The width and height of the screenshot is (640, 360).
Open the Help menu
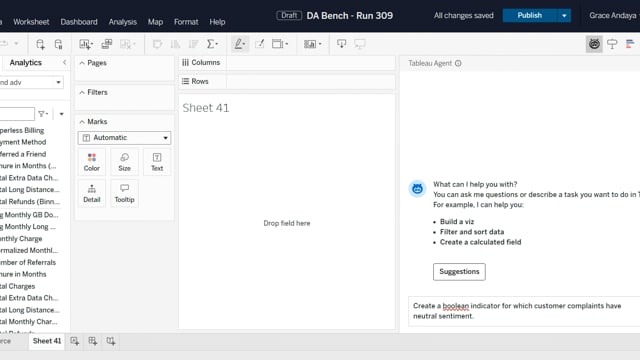pyautogui.click(x=217, y=22)
